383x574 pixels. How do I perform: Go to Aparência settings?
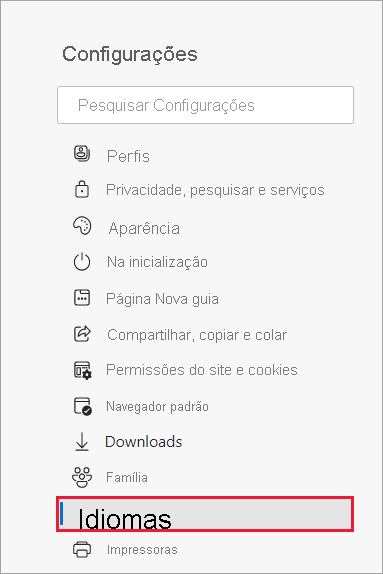click(x=144, y=228)
